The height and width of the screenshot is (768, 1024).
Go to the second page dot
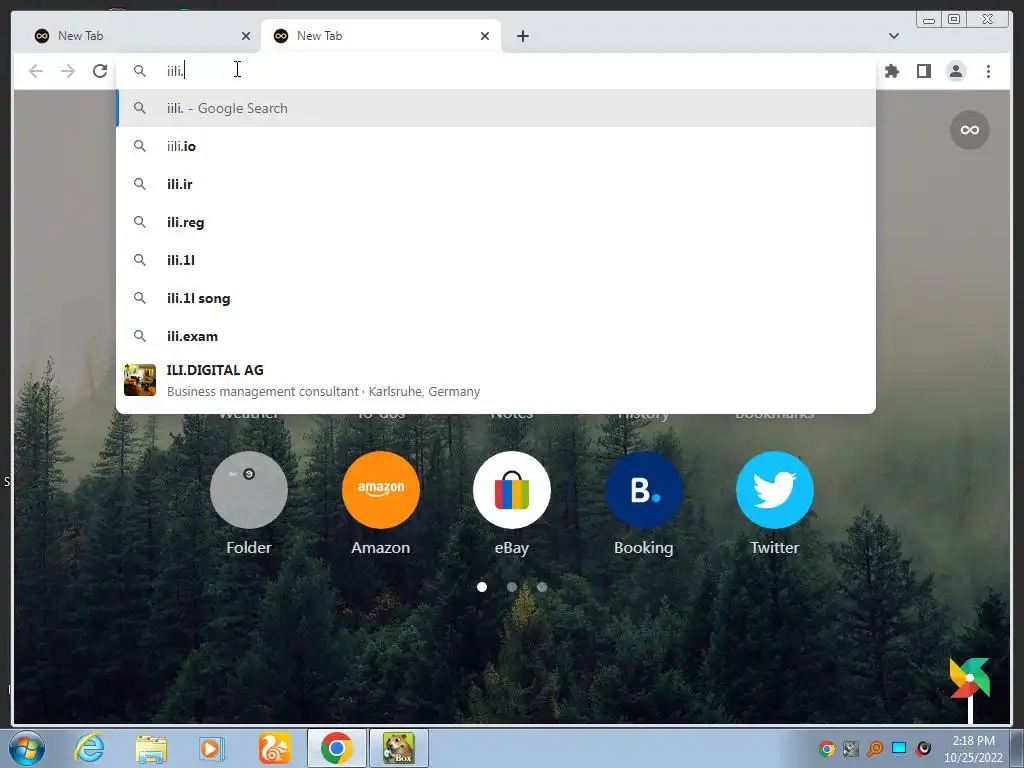tap(512, 587)
